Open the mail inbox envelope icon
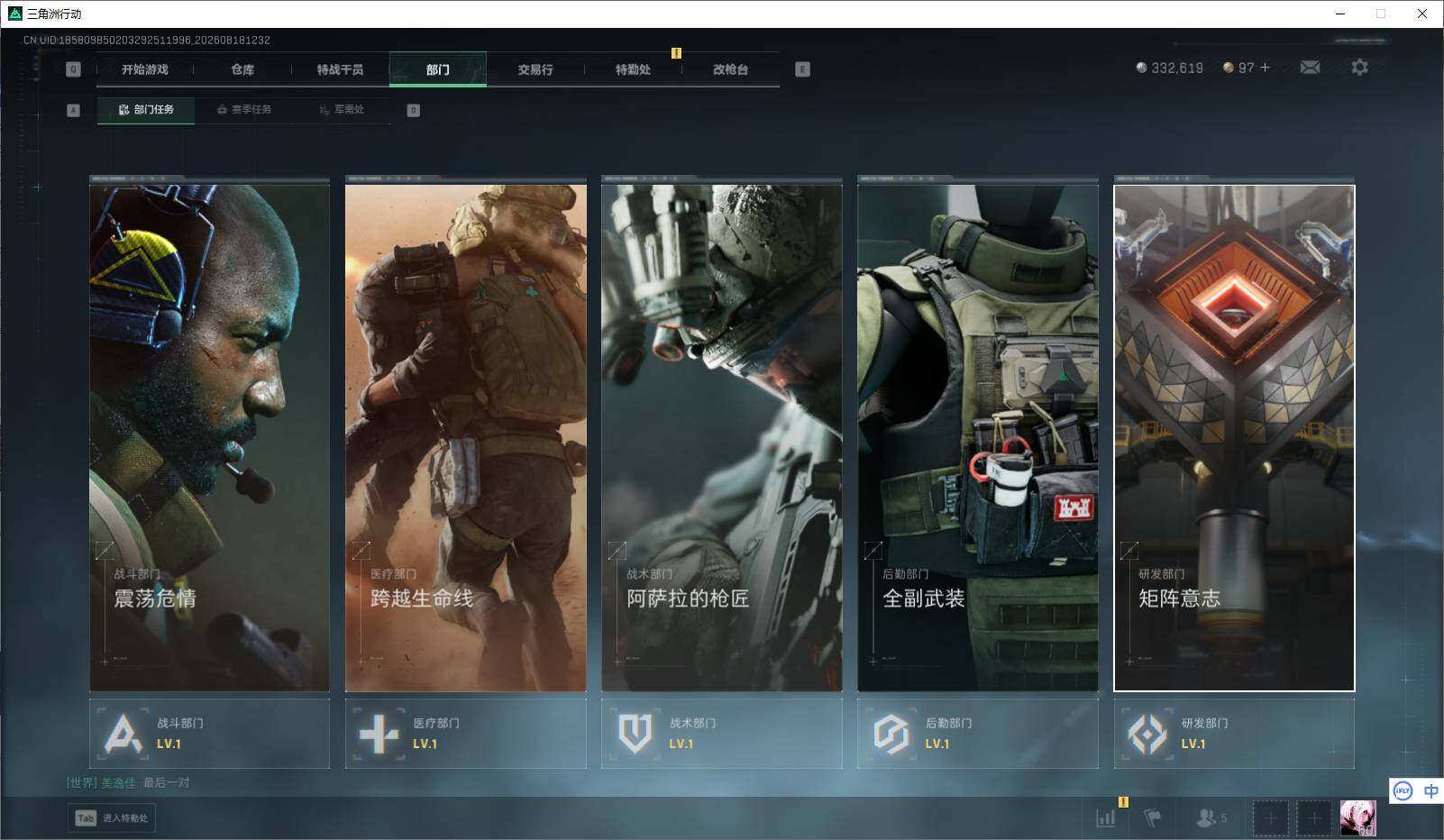The width and height of the screenshot is (1444, 840). click(x=1310, y=68)
